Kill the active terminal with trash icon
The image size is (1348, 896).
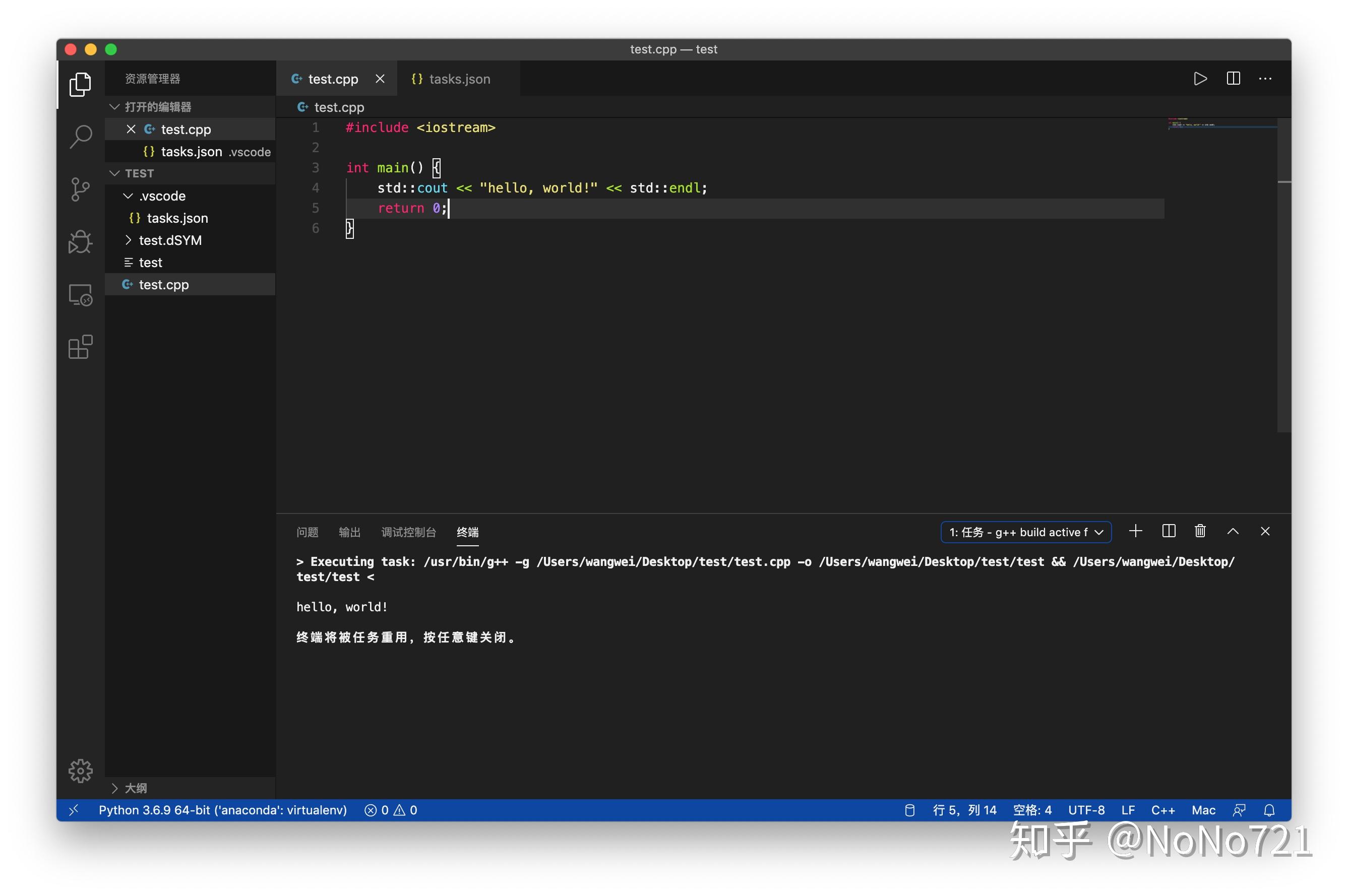[x=1200, y=532]
